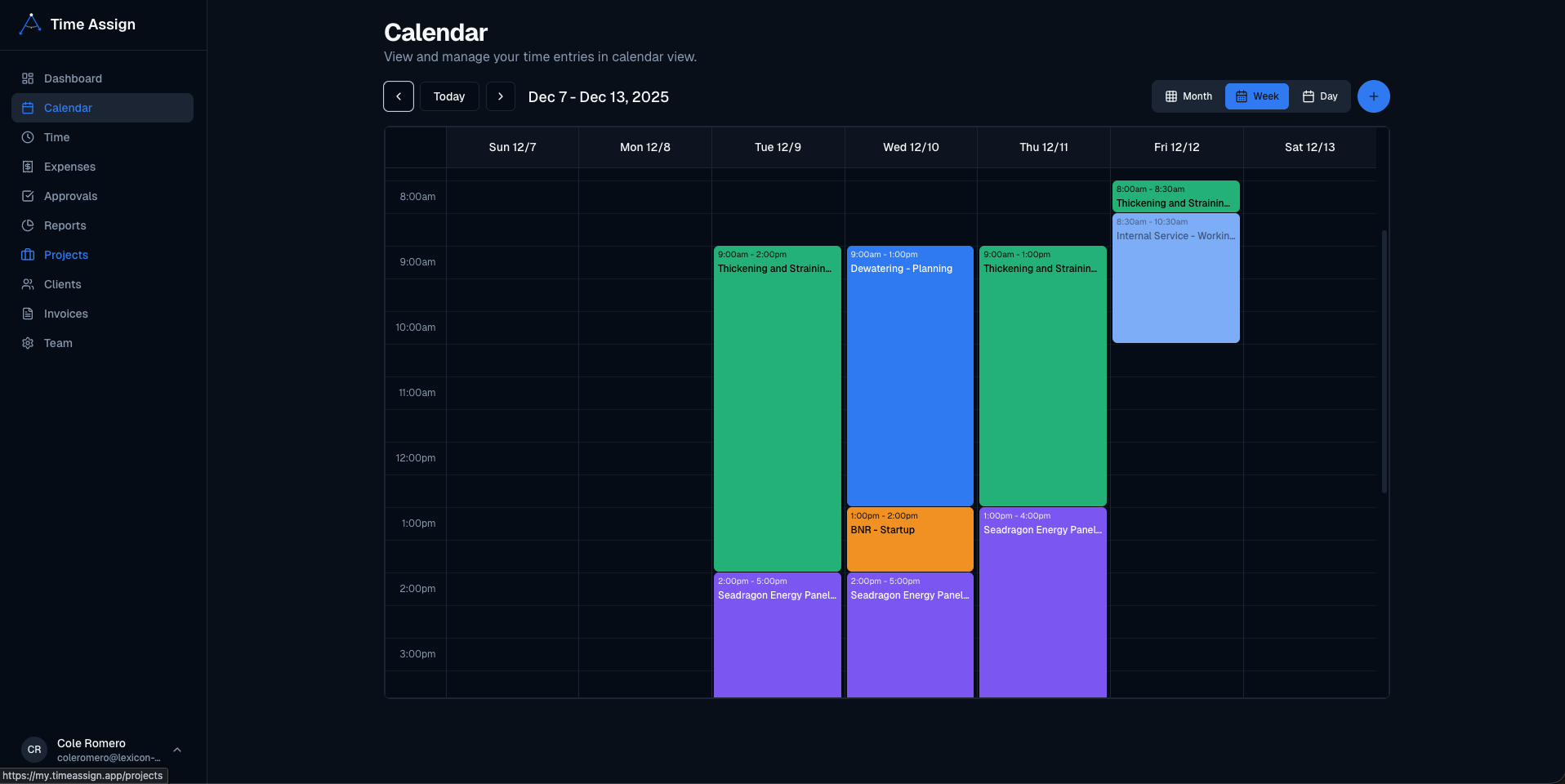Image resolution: width=1565 pixels, height=784 pixels.
Task: Click the Team gear icon
Action: pos(28,343)
